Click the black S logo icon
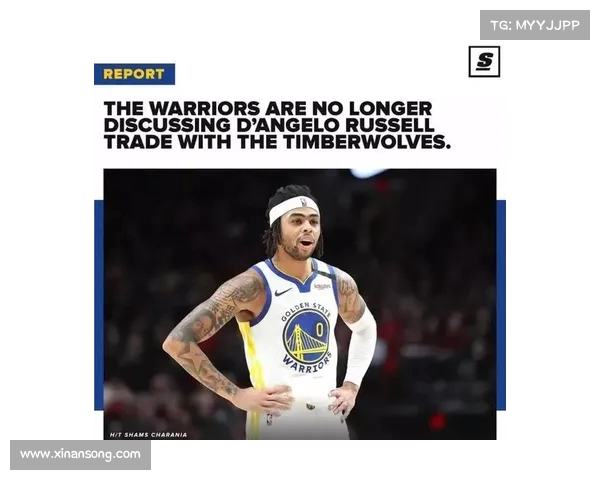This screenshot has height=480, width=600. (484, 62)
